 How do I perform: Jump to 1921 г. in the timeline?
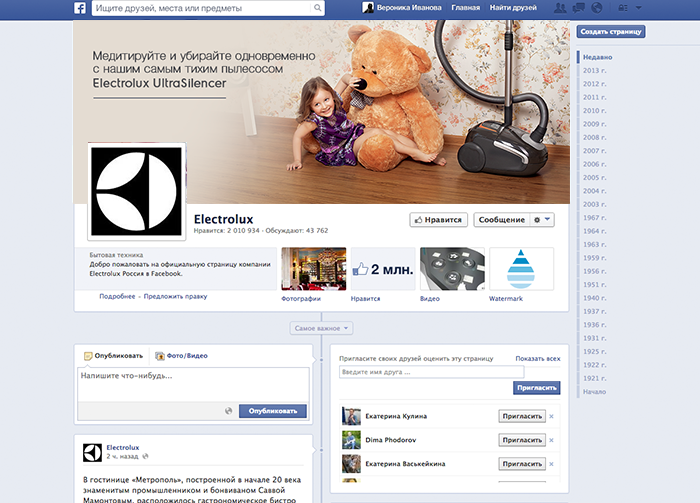594,378
